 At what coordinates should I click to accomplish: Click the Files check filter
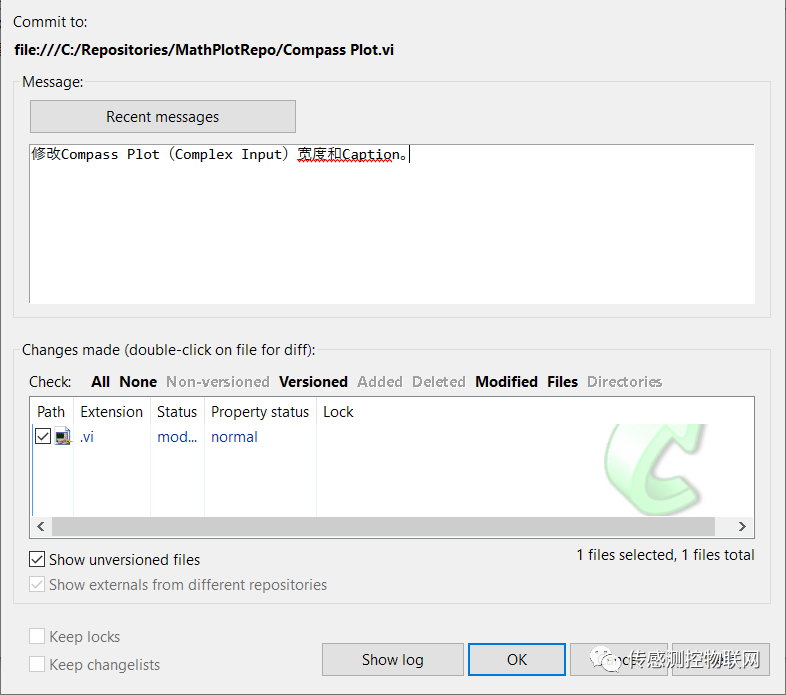click(562, 382)
